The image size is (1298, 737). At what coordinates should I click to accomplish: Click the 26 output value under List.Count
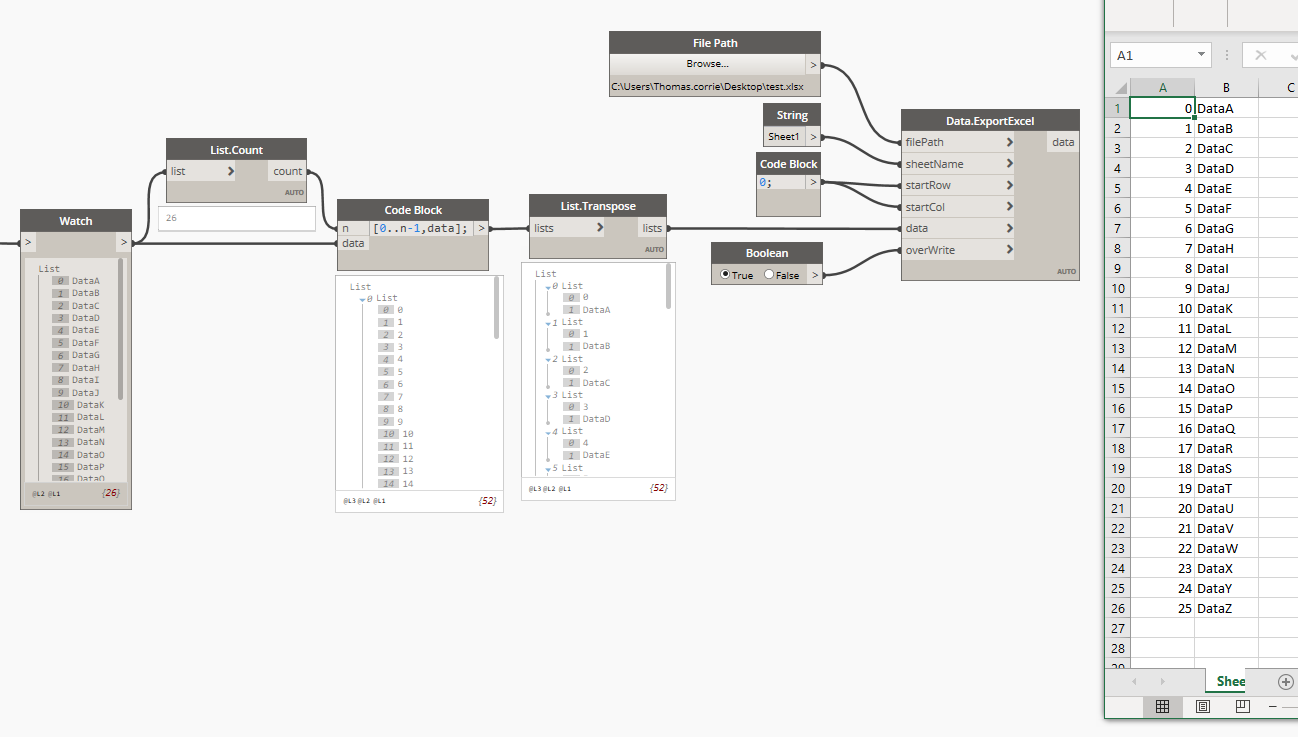(x=236, y=218)
